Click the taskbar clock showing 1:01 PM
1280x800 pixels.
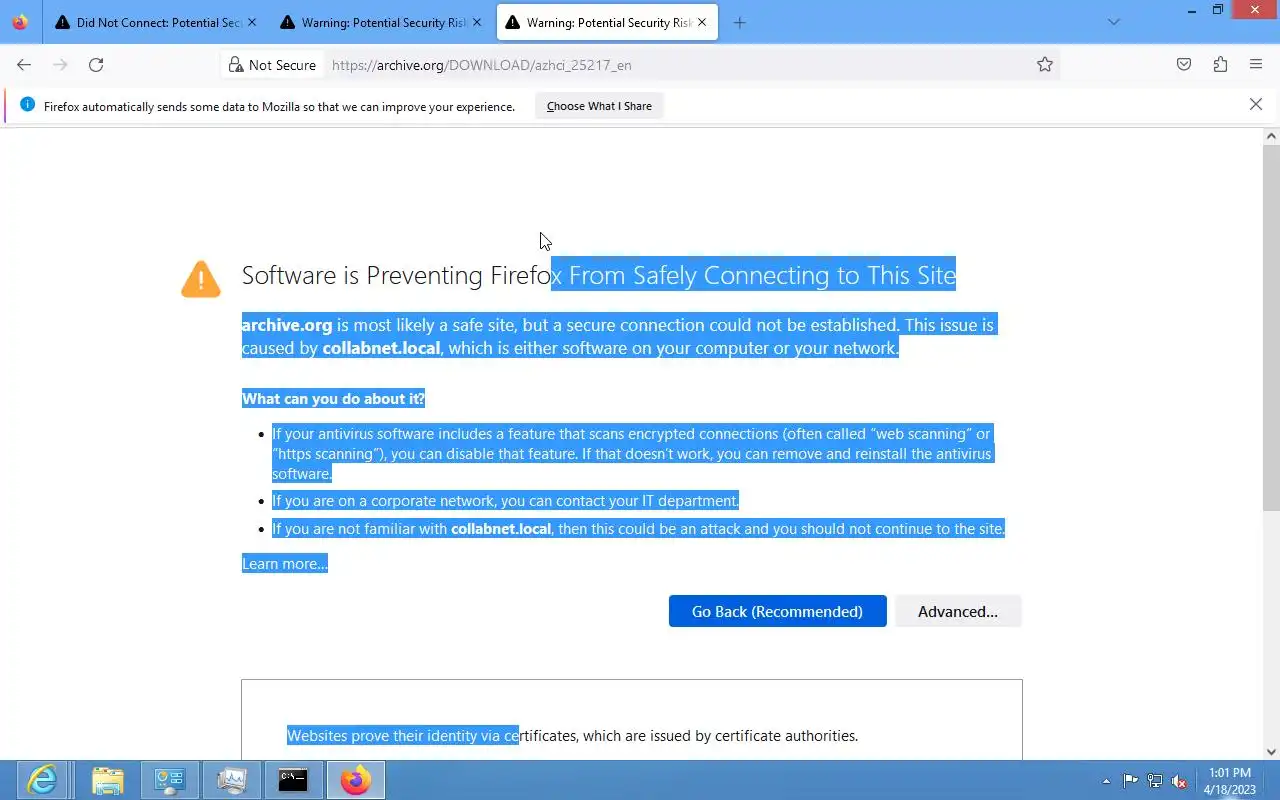[1230, 781]
